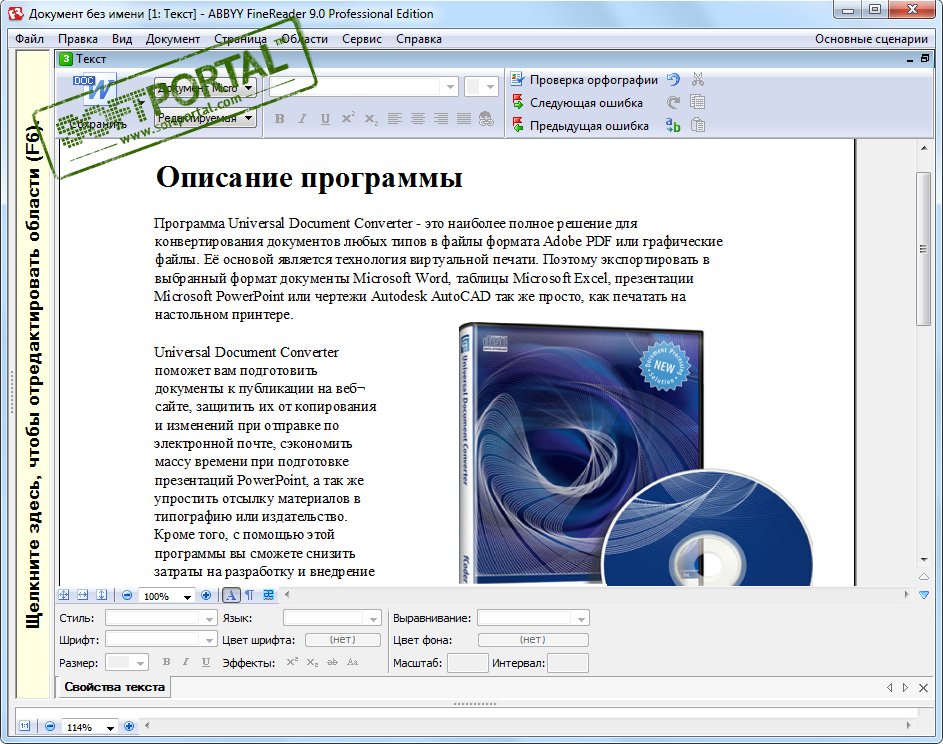Image resolution: width=943 pixels, height=744 pixels.
Task: Click the fit-to-width icon in text zoom bar
Action: (83, 595)
